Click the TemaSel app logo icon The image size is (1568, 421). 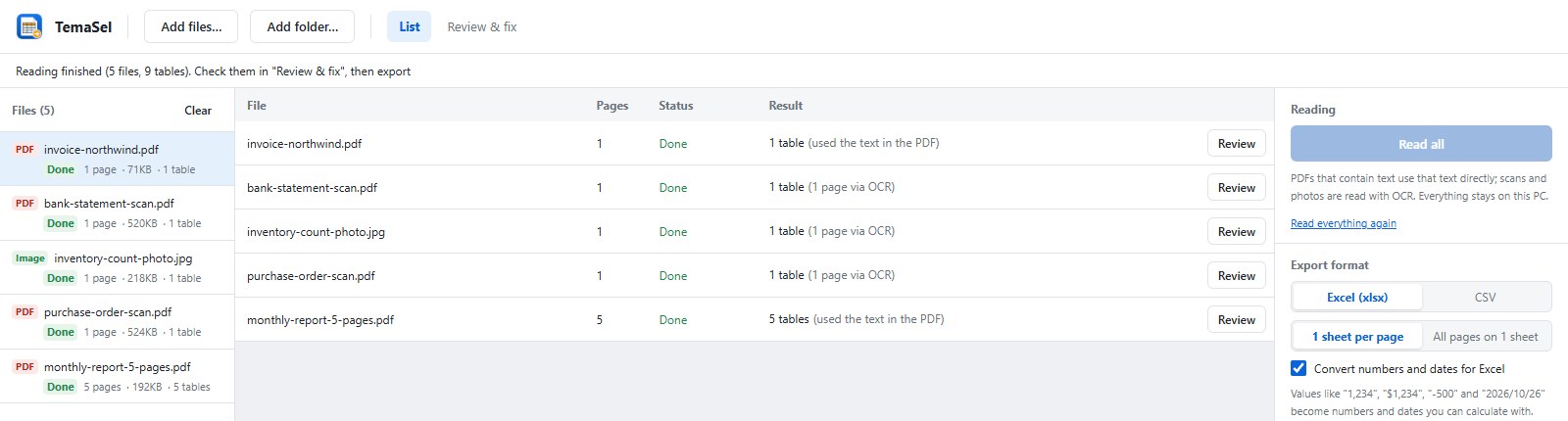tap(29, 26)
